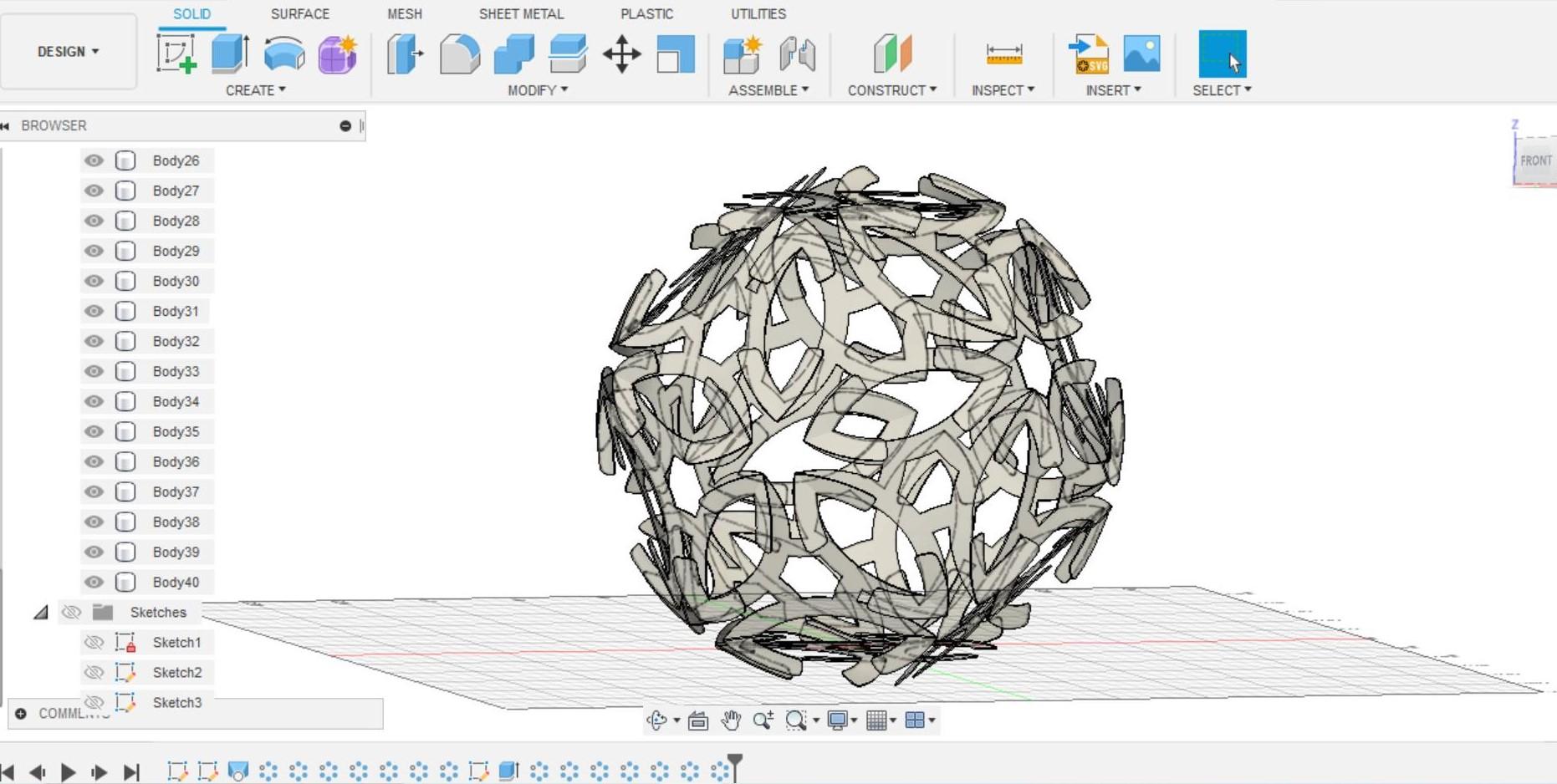Screen dimensions: 1557x784
Task: Open the SHEET METAL tab
Action: 521,13
